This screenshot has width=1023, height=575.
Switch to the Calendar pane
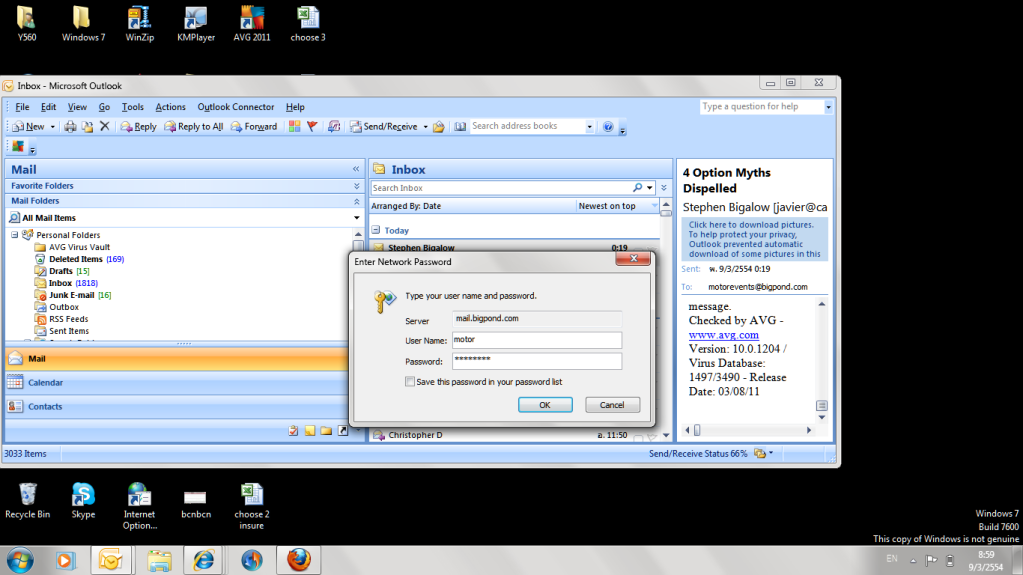tap(177, 382)
